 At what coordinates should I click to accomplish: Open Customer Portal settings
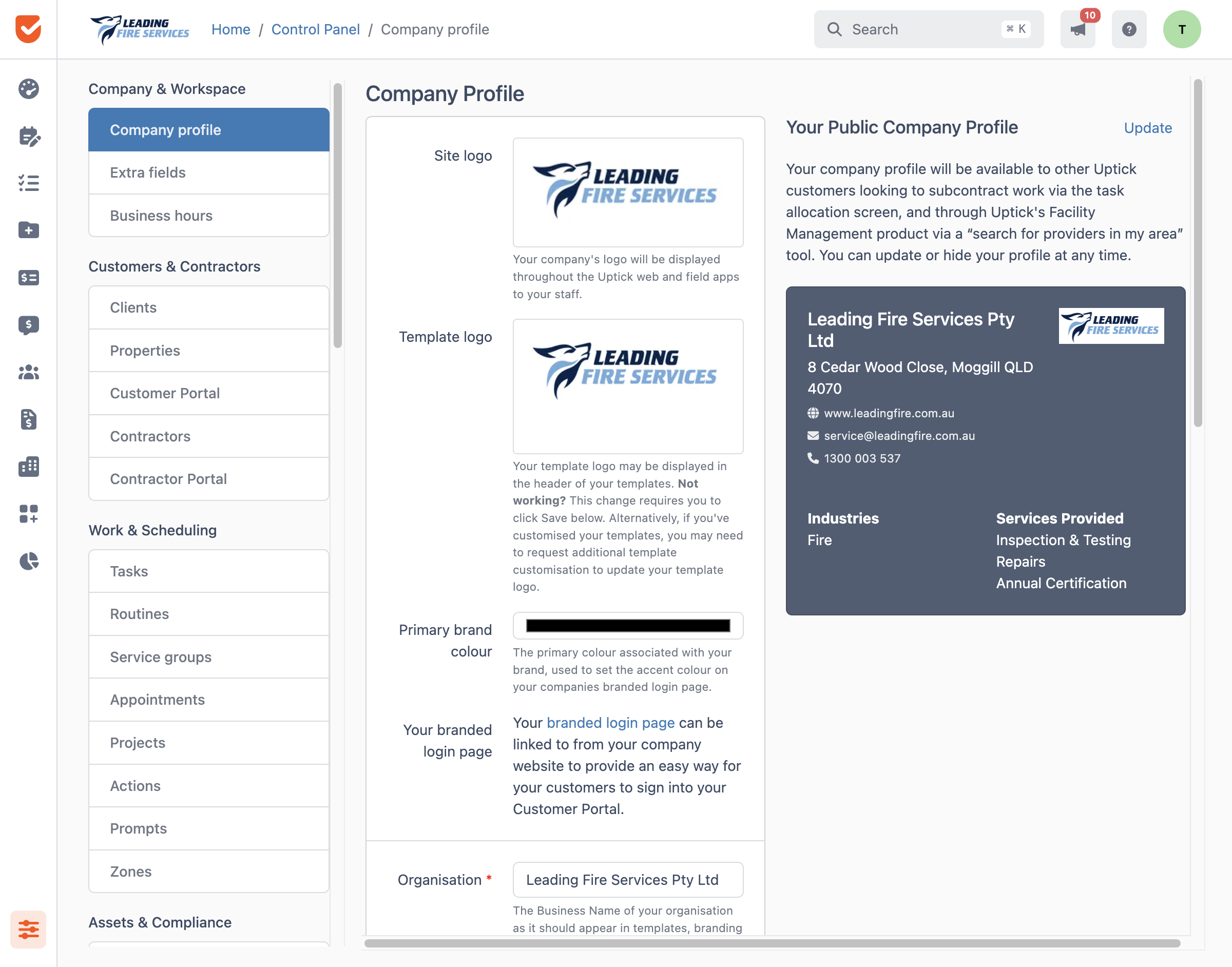[208, 394]
